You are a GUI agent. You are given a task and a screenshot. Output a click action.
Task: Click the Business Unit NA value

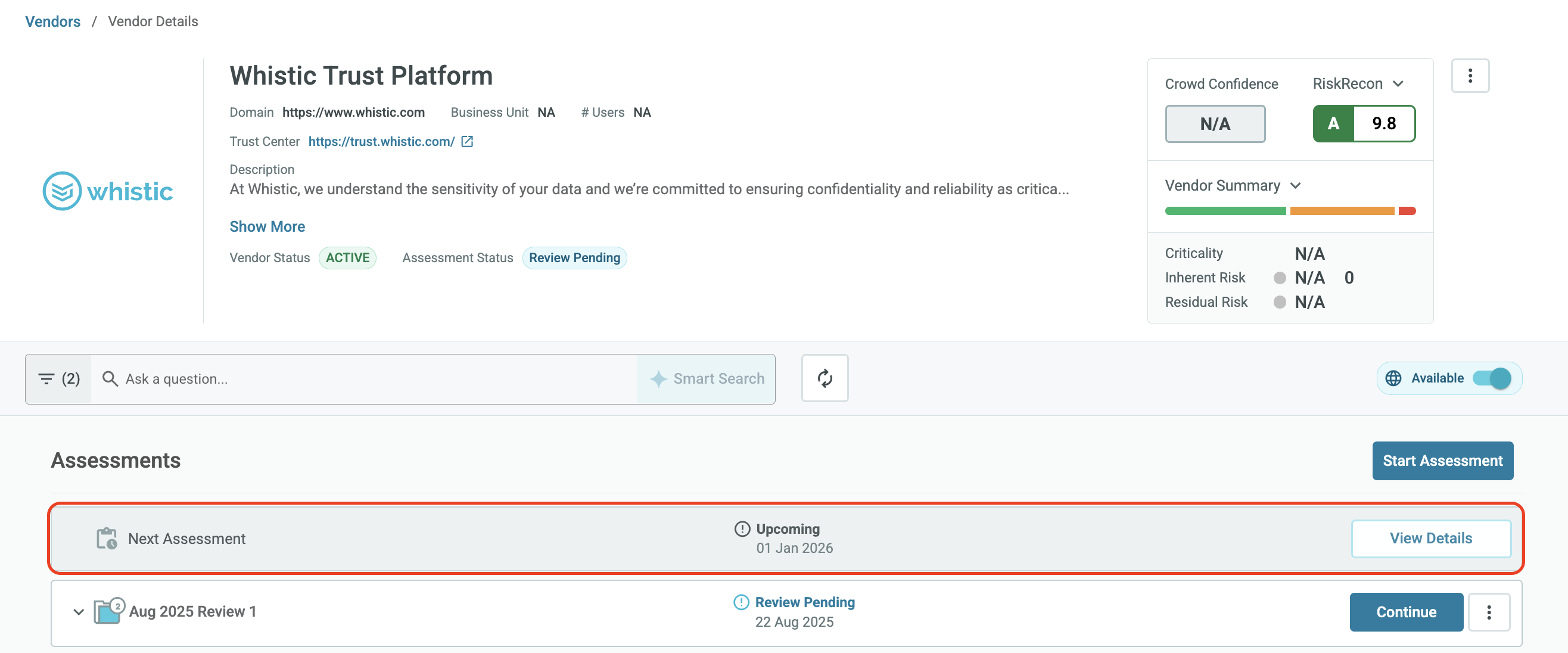point(546,112)
